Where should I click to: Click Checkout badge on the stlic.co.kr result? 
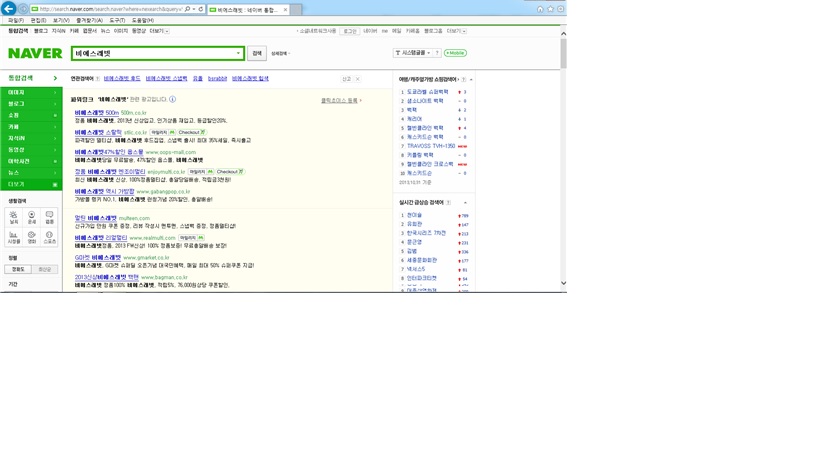click(192, 133)
